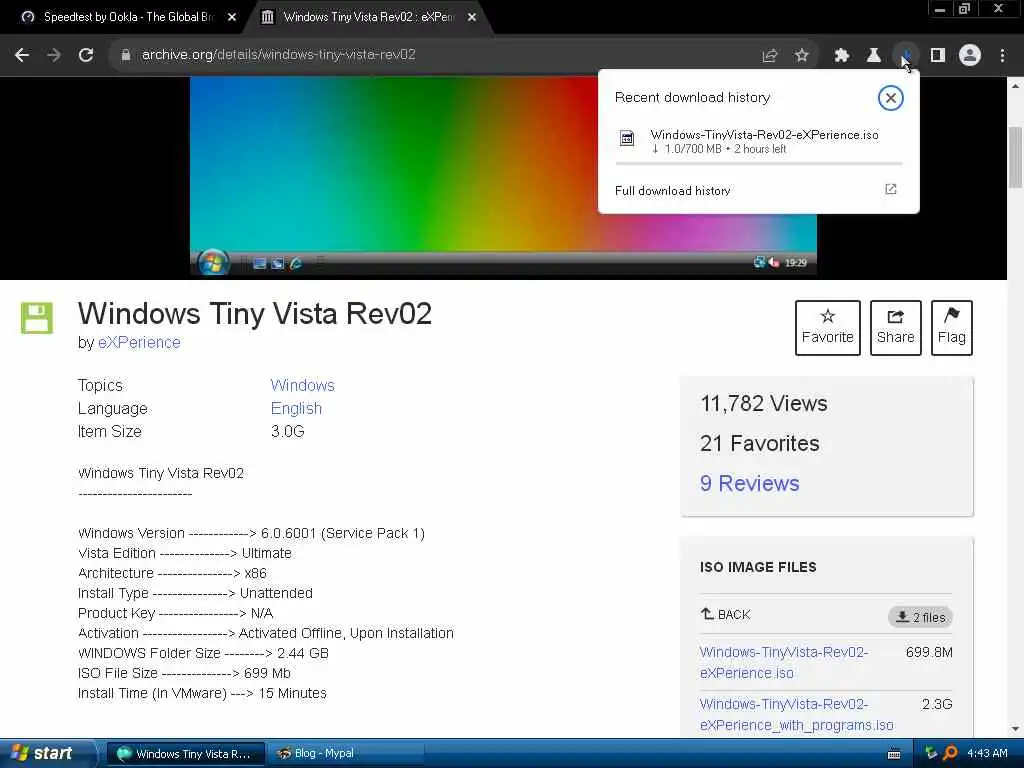This screenshot has width=1024, height=768.
Task: Click the 11,782 Views text
Action: pos(763,404)
